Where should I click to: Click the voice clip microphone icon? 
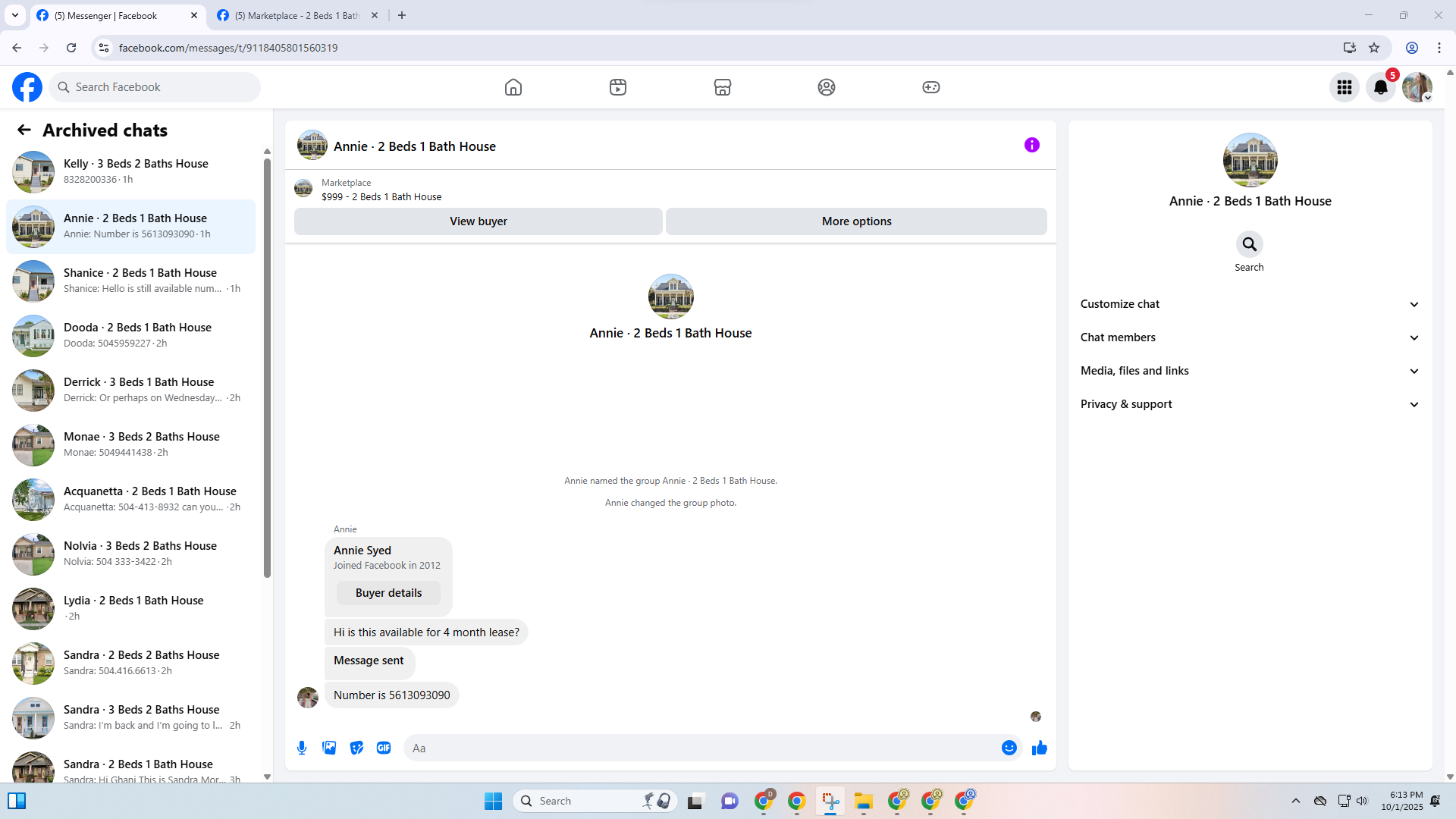pos(302,748)
